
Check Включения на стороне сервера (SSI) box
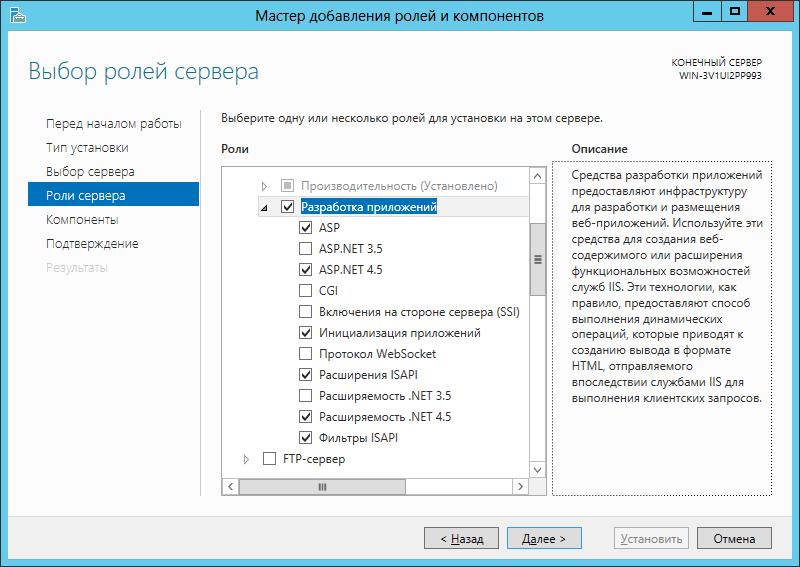click(305, 312)
